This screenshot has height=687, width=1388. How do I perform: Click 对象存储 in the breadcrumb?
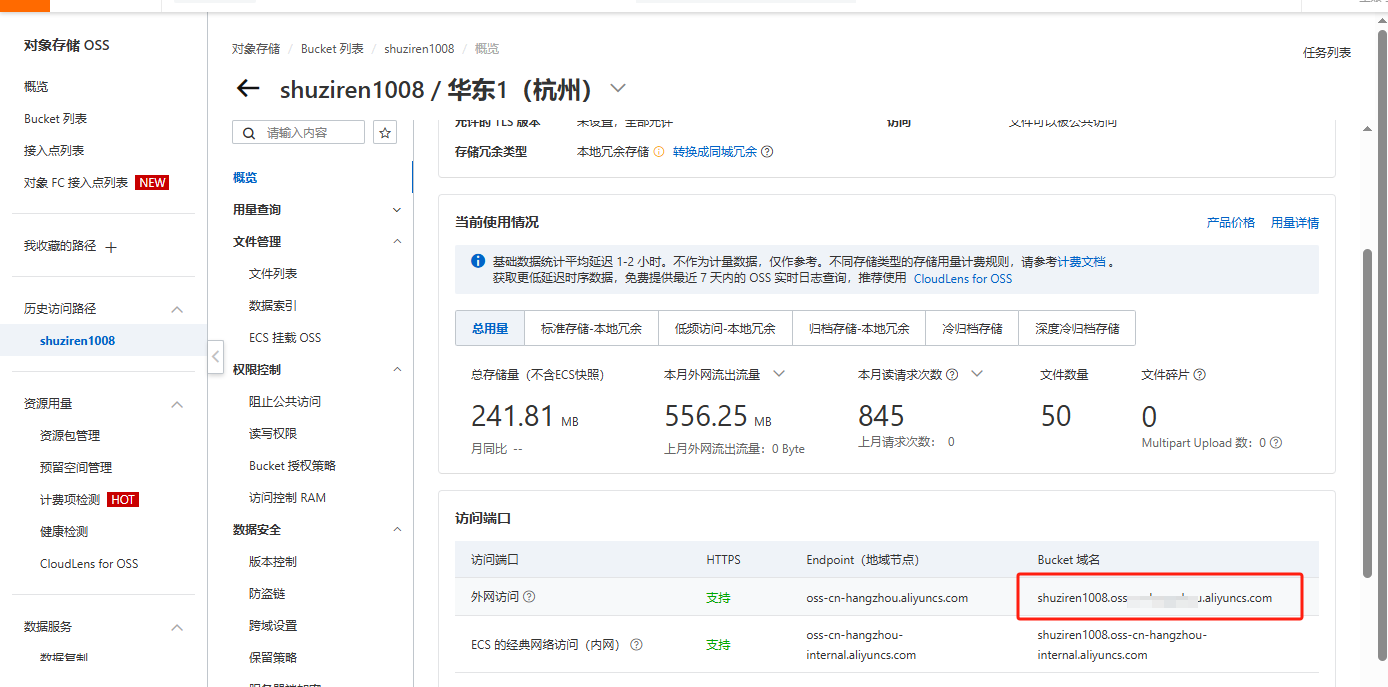point(256,49)
